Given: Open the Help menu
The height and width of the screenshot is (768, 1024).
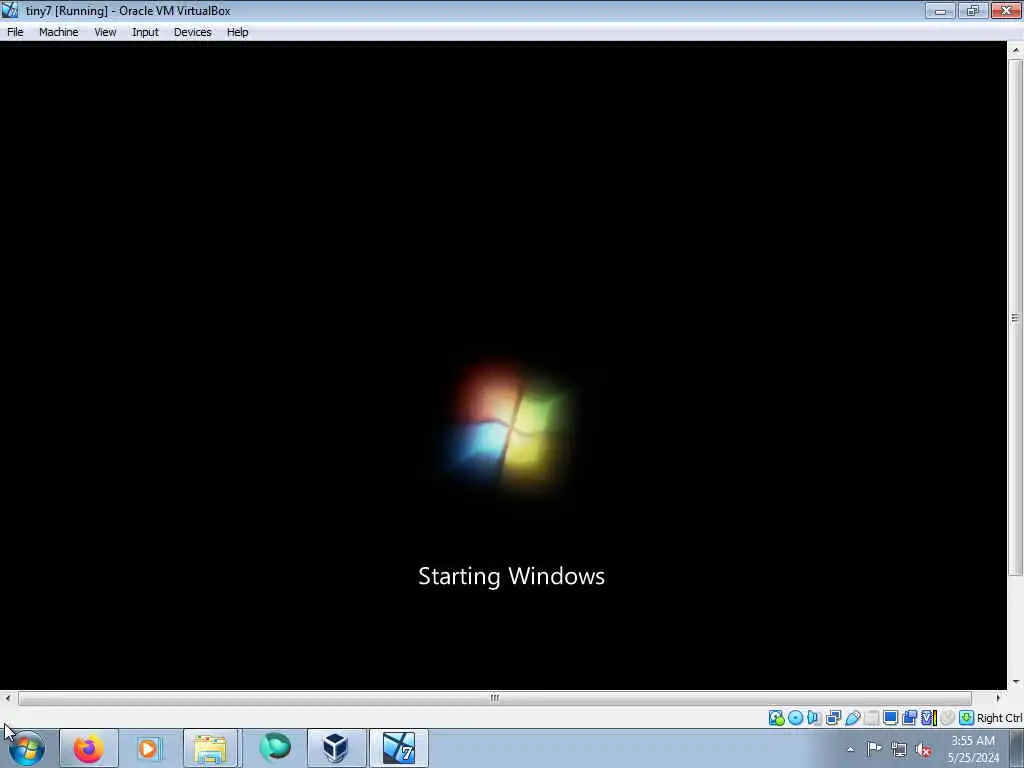Looking at the screenshot, I should click(238, 32).
